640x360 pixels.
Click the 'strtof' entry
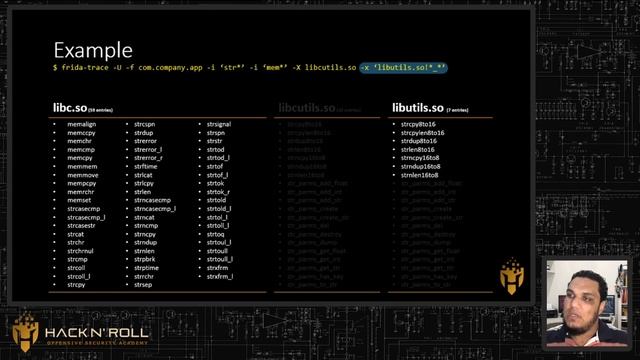coord(215,167)
